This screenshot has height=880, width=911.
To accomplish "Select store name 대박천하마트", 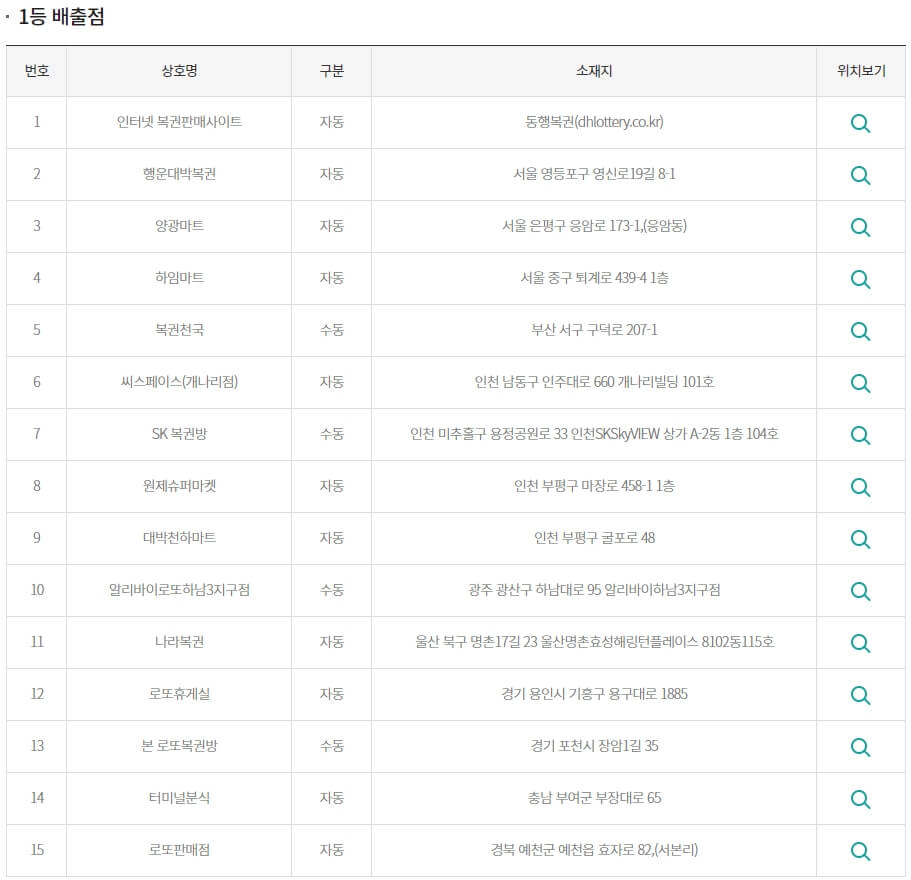I will tap(179, 537).
